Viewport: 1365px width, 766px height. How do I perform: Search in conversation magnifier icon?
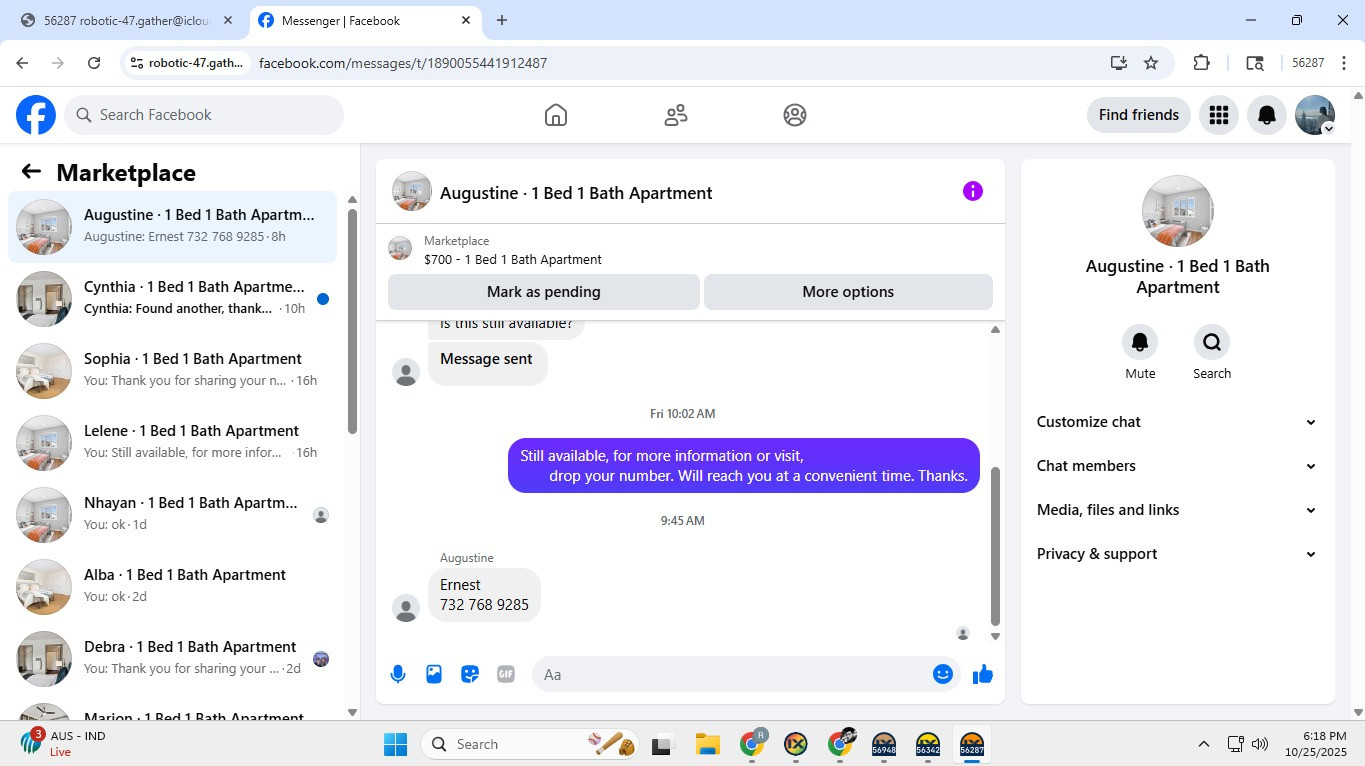point(1212,343)
